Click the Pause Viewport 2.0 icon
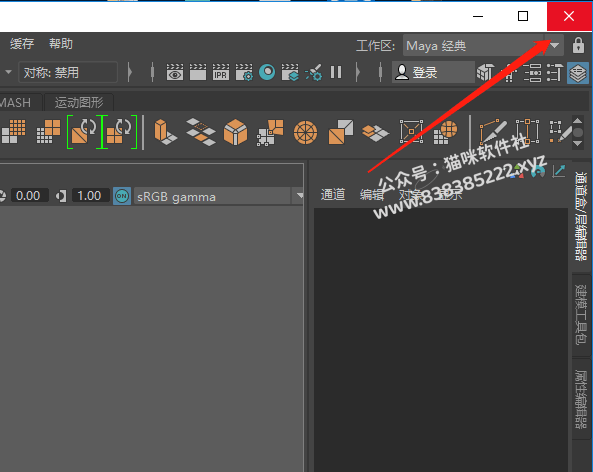Viewport: 593px width, 472px height. [x=336, y=72]
